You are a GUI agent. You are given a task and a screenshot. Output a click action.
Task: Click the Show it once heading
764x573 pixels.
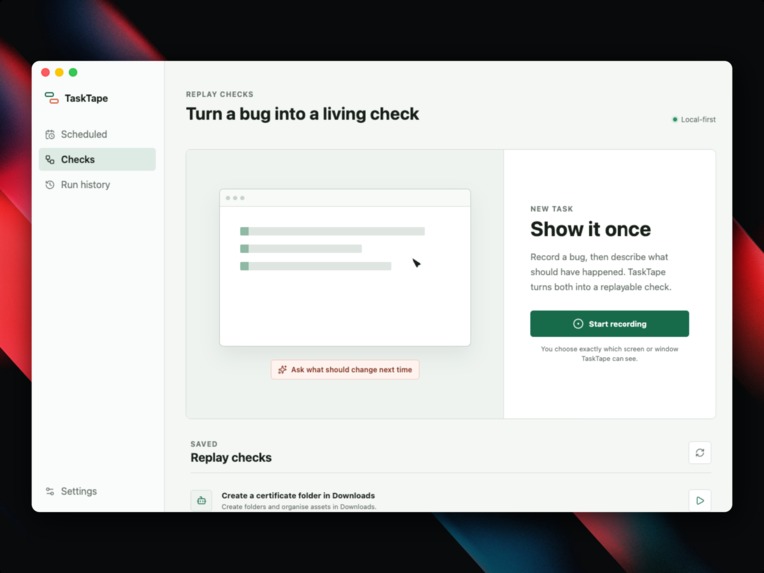pos(591,229)
